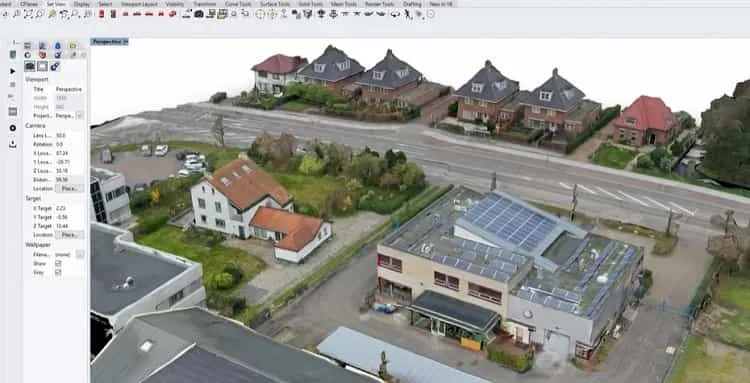This screenshot has height=383, width=750.
Task: Open the Render Tools tab
Action: [380, 4]
